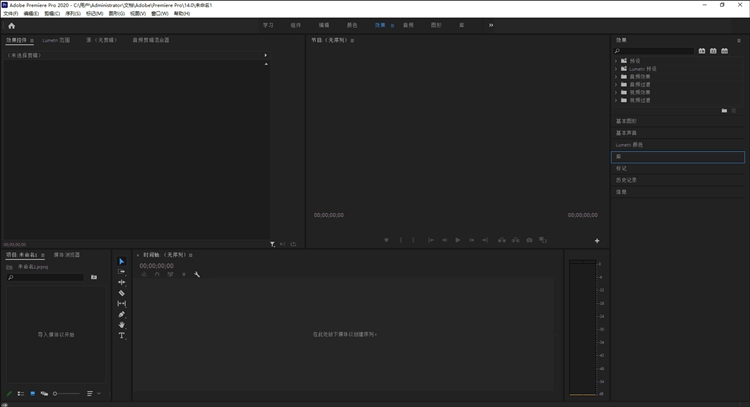
Task: Open the 基本图形 panel
Action: (x=626, y=121)
